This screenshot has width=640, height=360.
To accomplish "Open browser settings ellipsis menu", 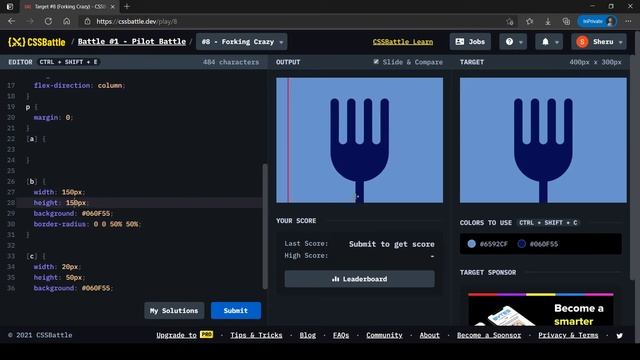I will pos(628,21).
